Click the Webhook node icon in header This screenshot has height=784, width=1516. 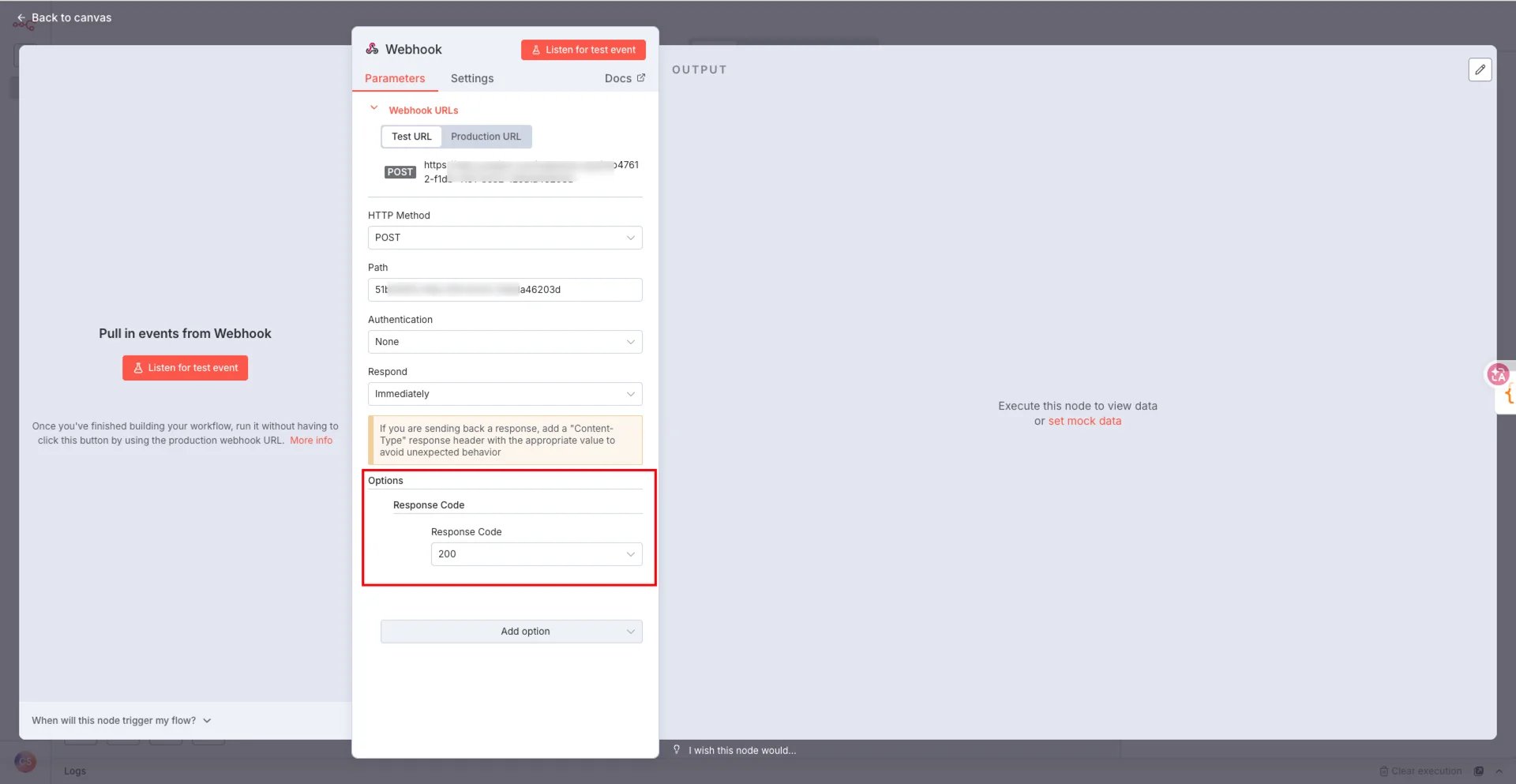coord(372,49)
